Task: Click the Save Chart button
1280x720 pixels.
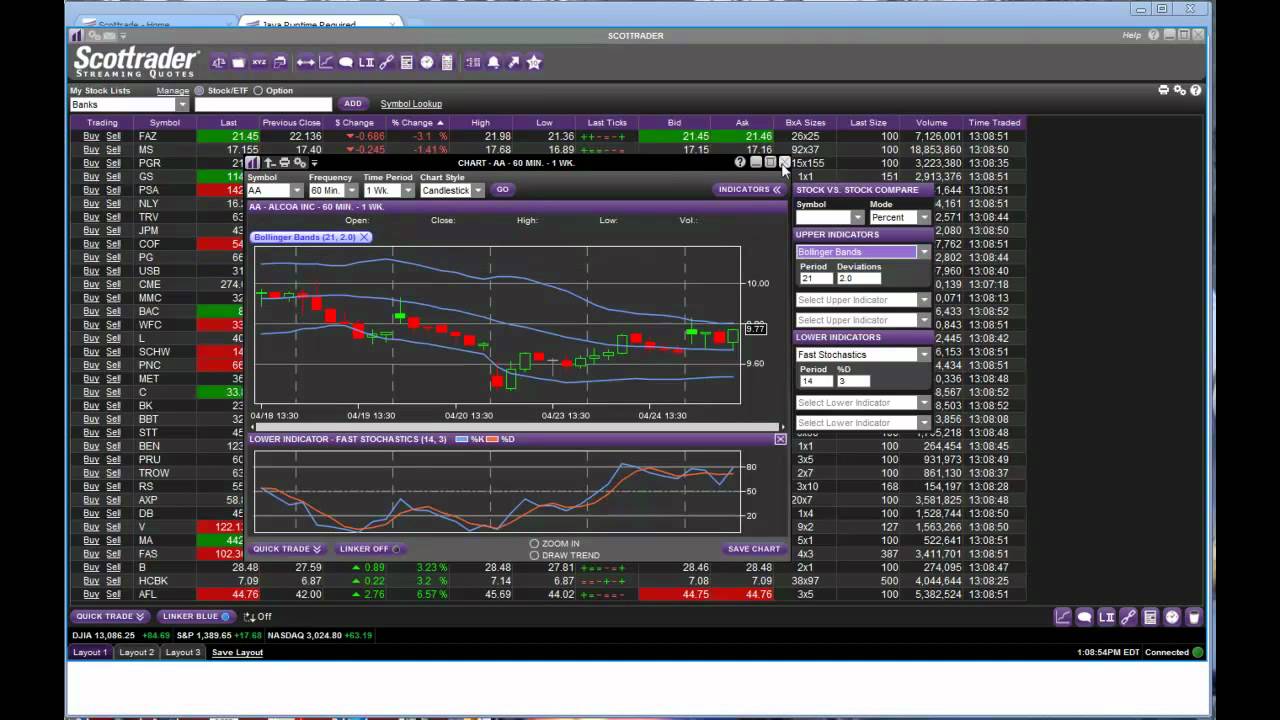Action: [x=754, y=549]
